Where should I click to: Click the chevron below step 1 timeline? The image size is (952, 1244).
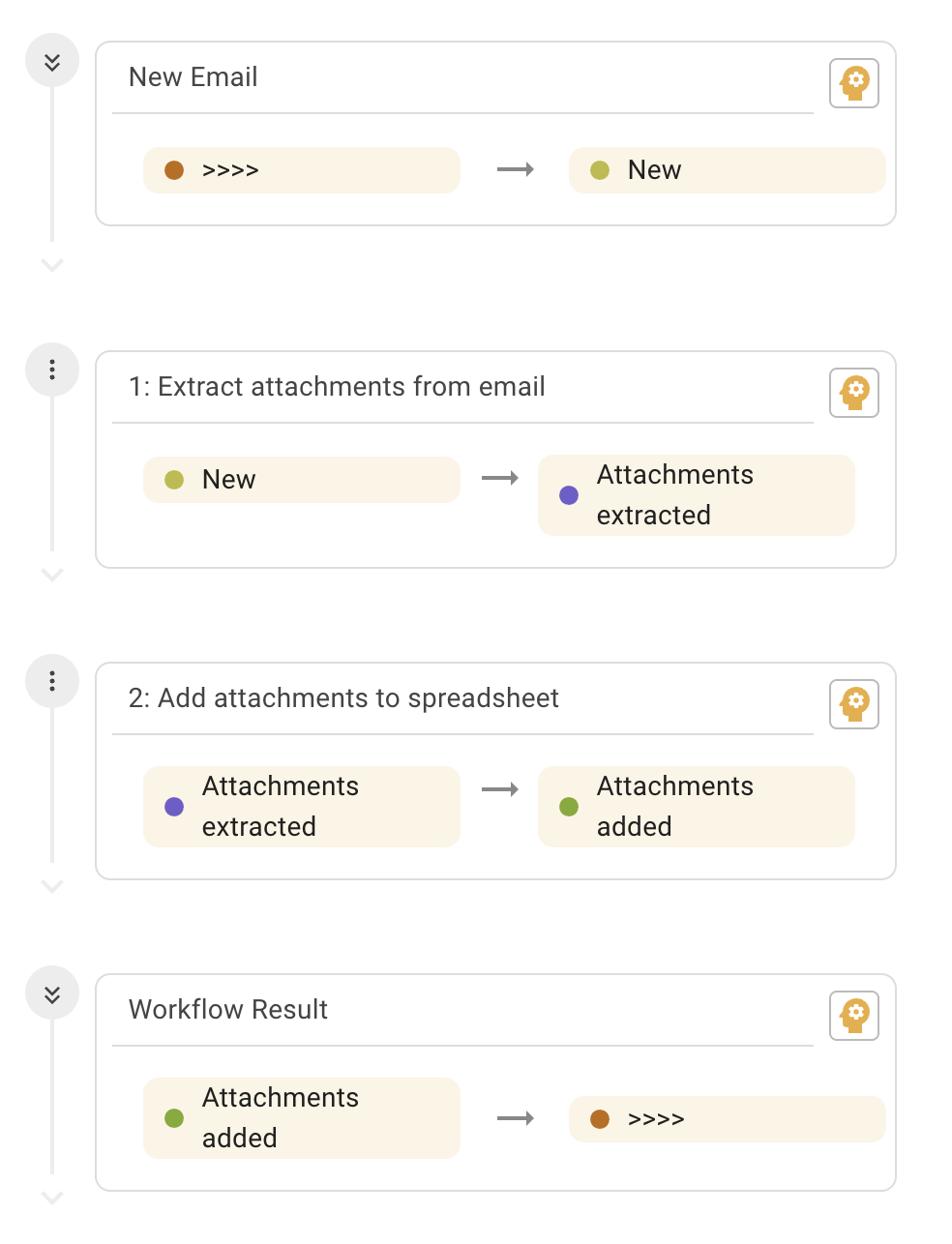[x=52, y=575]
